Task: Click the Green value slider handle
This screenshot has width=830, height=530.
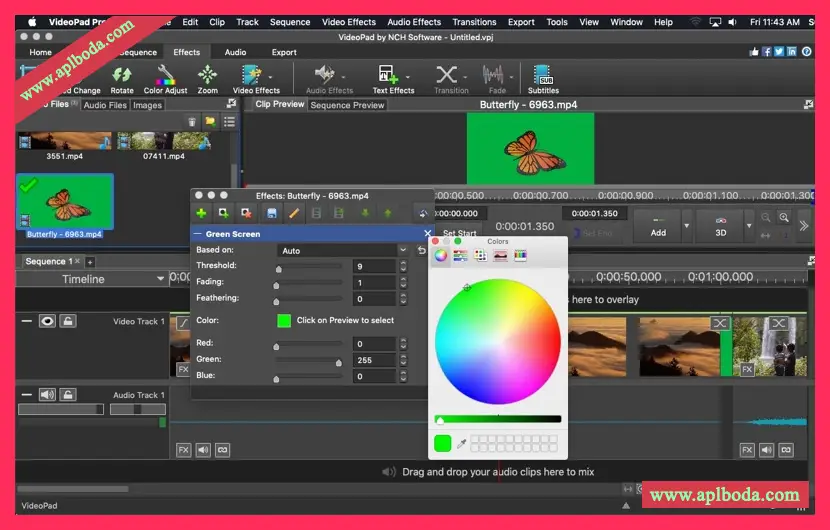Action: pos(338,363)
